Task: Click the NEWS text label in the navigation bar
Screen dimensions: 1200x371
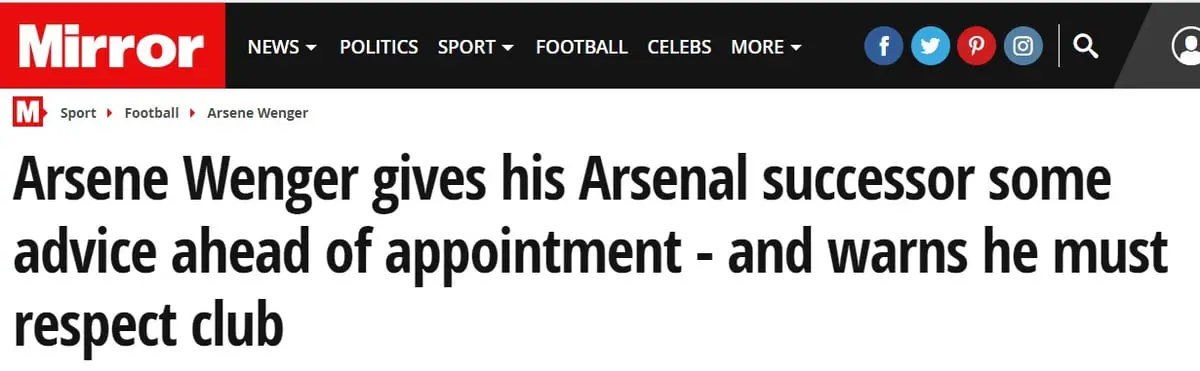Action: pyautogui.click(x=273, y=47)
